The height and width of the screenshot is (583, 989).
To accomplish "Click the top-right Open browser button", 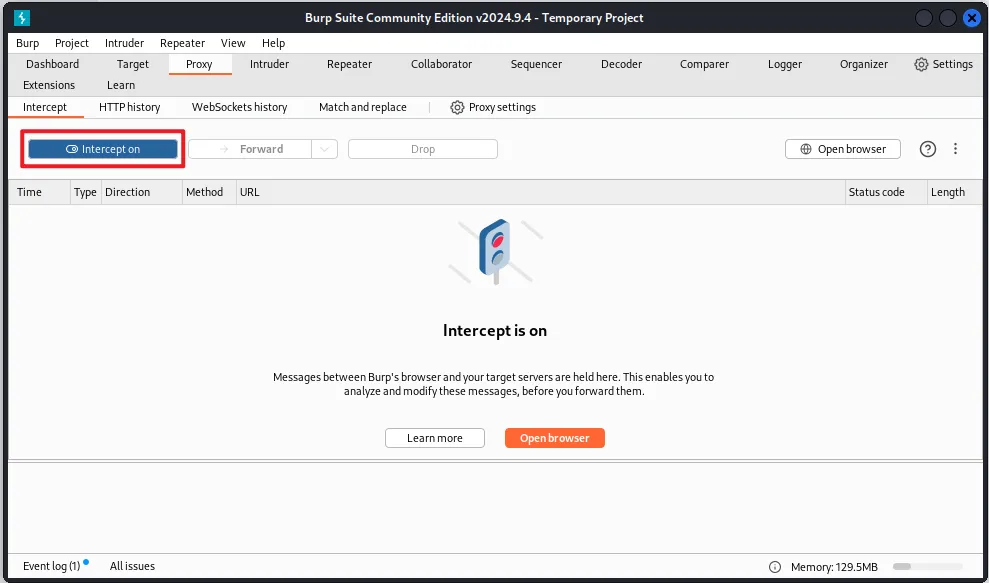I will [843, 149].
